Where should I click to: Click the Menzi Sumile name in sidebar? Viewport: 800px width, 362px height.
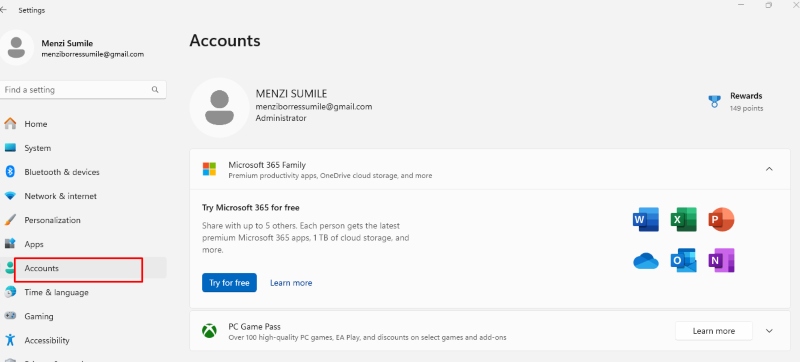point(67,43)
